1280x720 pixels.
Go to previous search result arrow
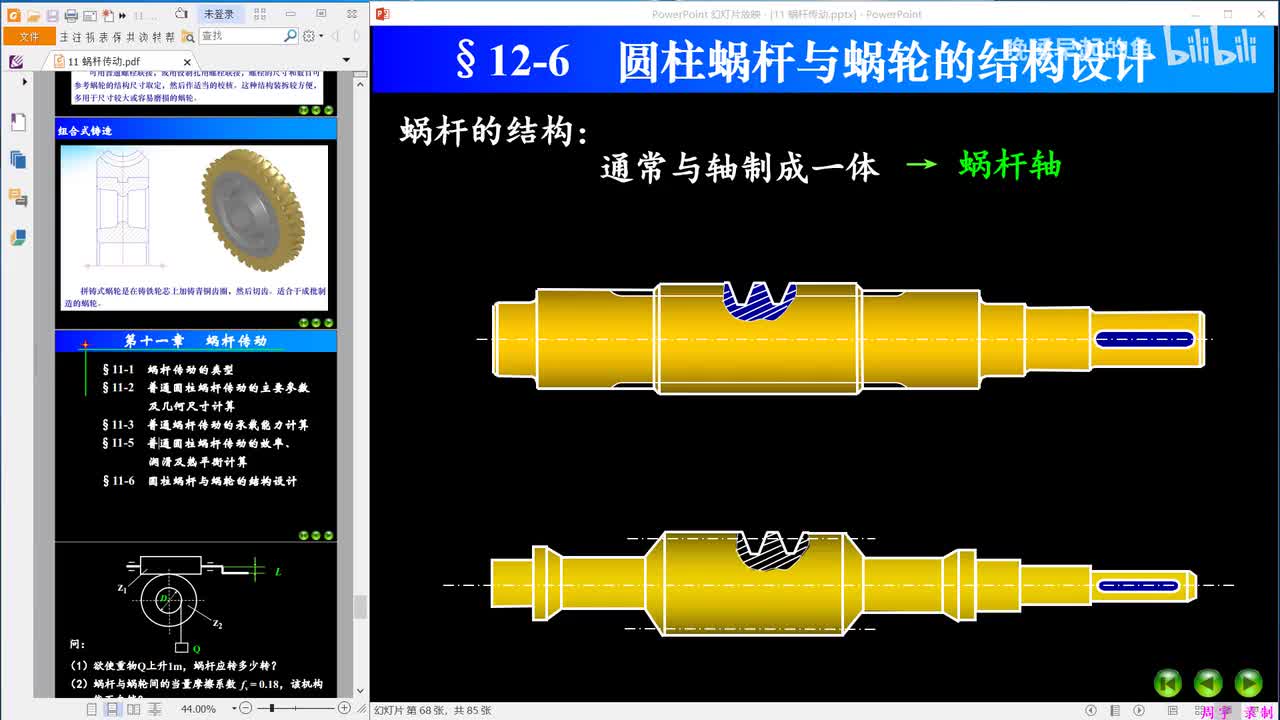[336, 36]
